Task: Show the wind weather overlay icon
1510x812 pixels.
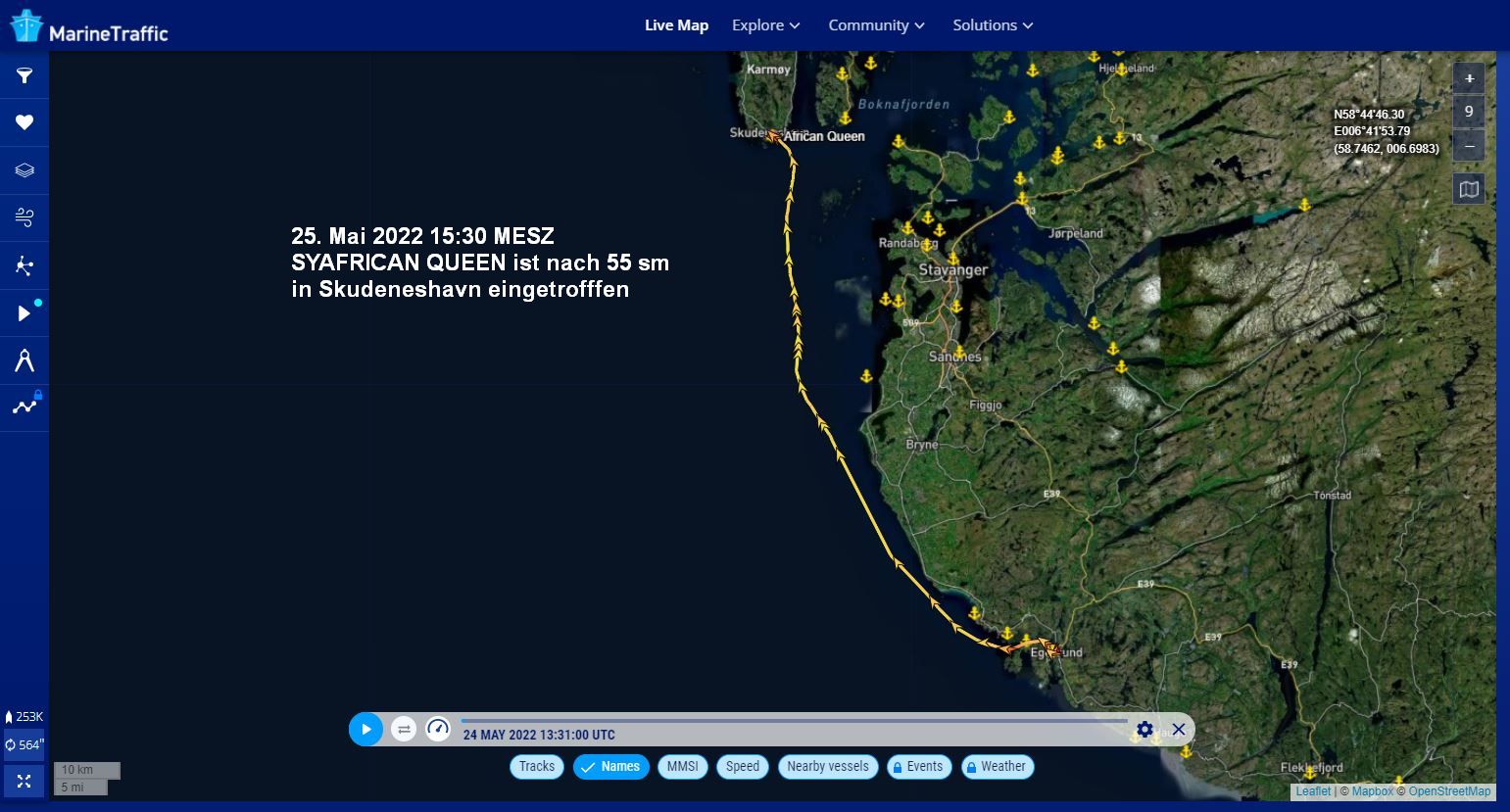Action: pos(24,217)
